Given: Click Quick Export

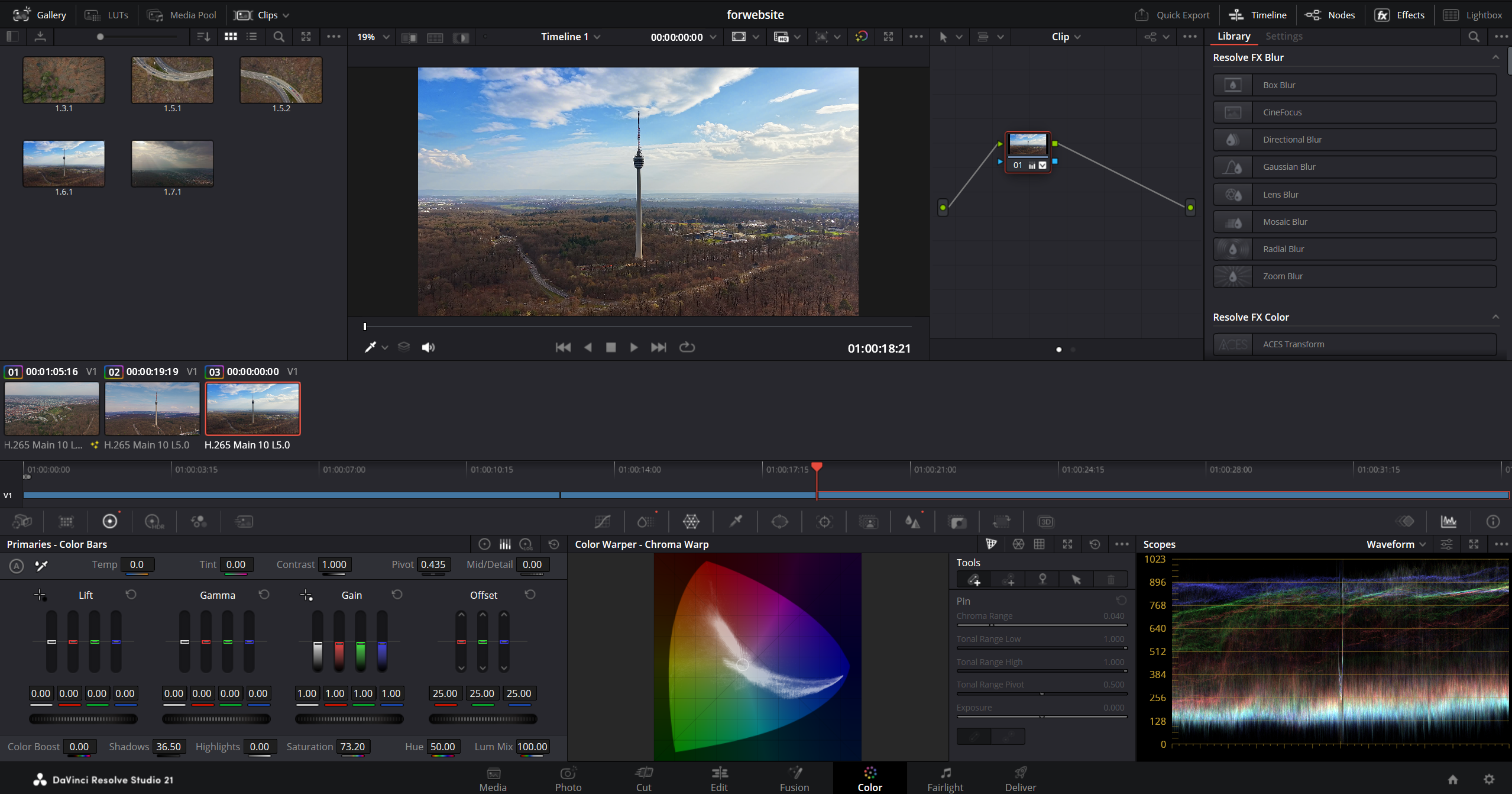Looking at the screenshot, I should coord(1172,15).
